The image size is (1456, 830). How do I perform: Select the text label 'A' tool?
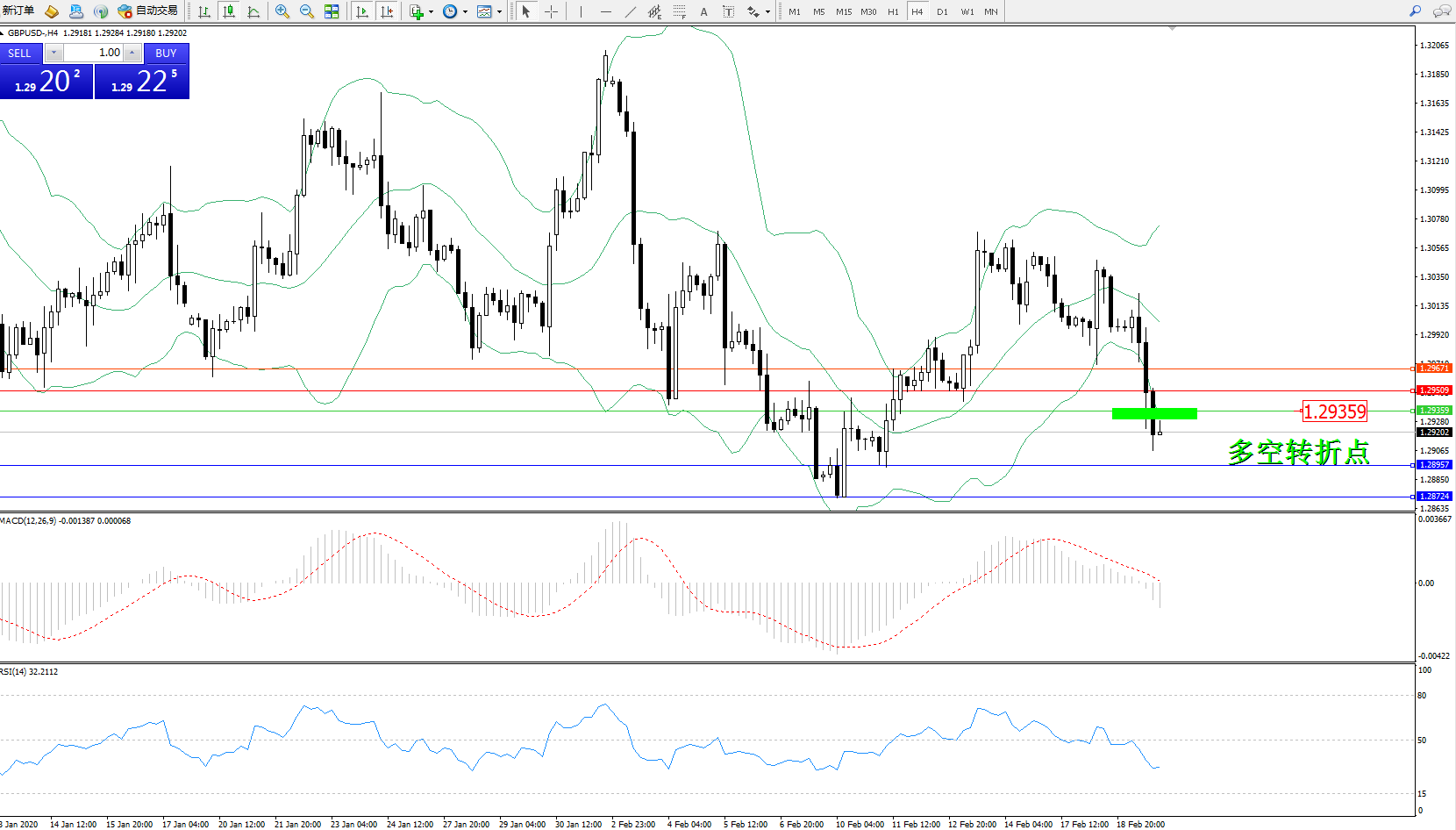(x=703, y=11)
